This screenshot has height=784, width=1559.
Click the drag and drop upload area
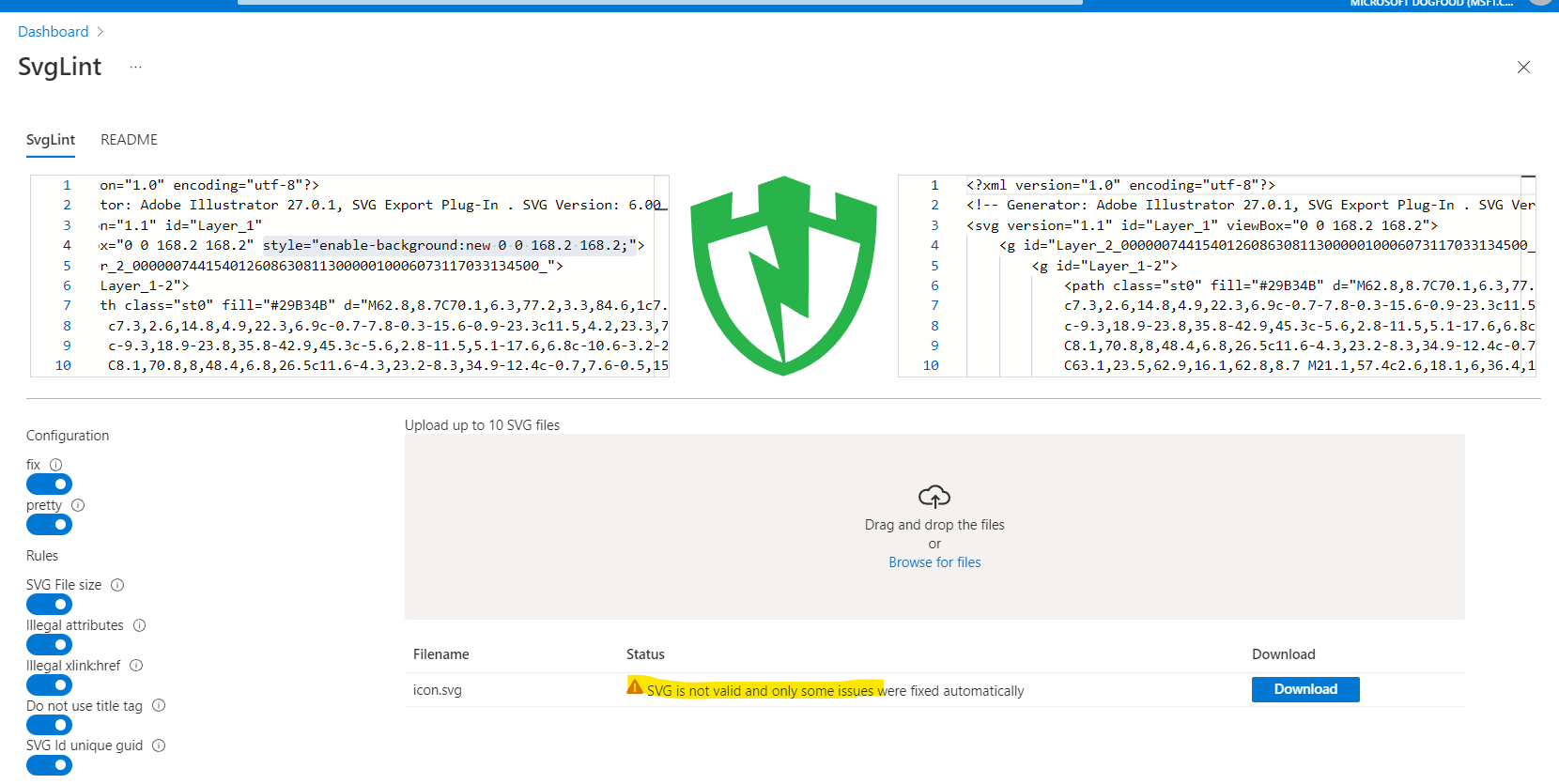pos(934,527)
